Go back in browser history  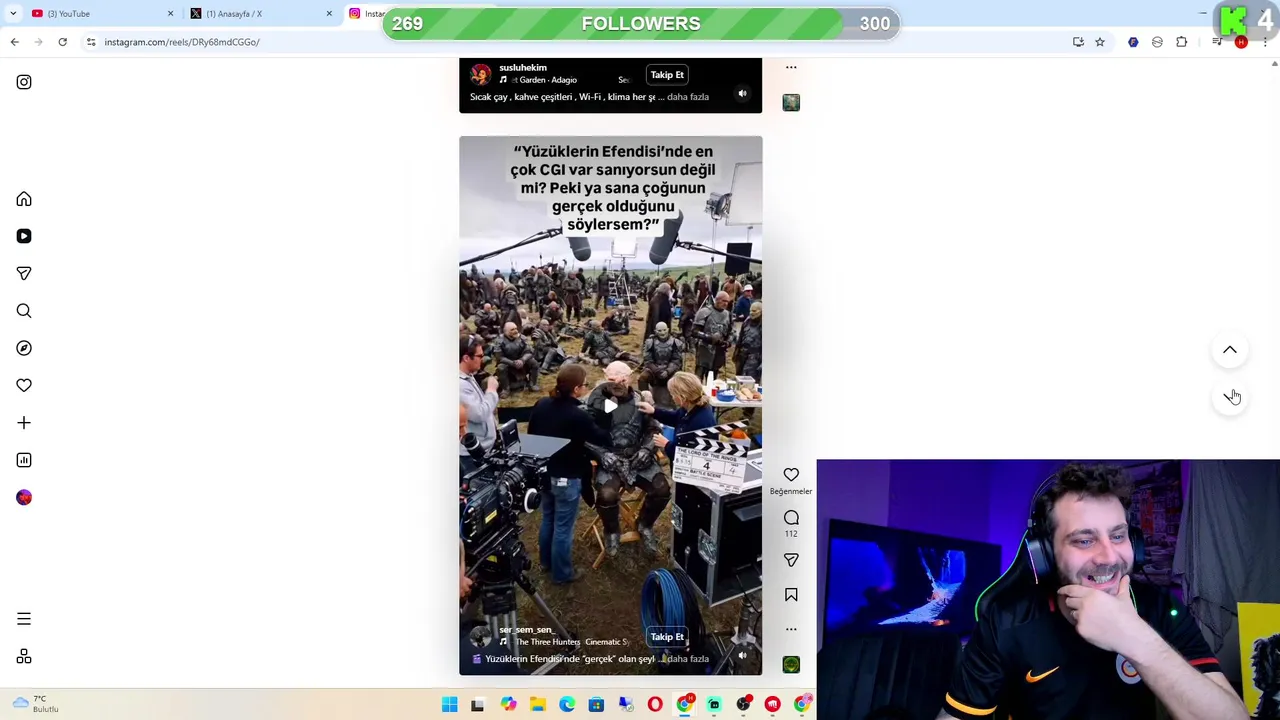click(x=15, y=42)
